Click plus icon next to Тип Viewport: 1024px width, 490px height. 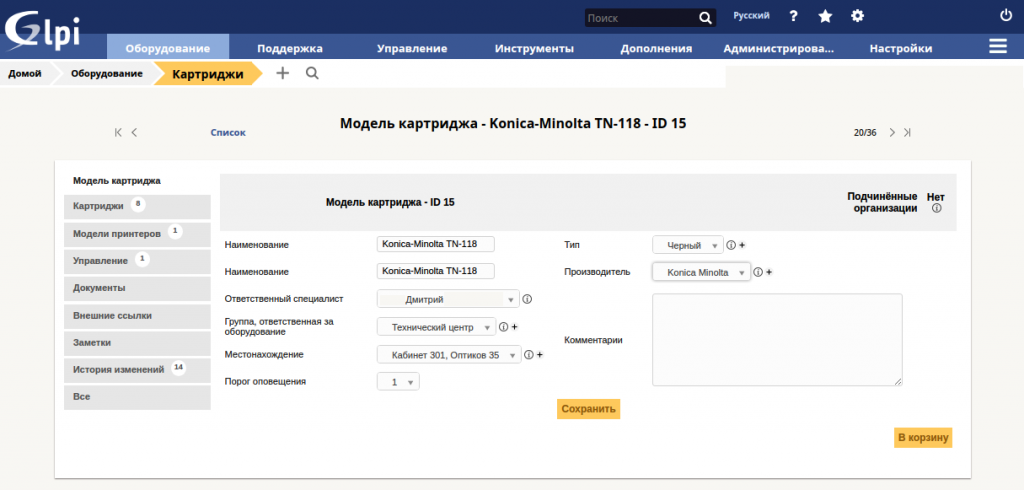tap(742, 245)
